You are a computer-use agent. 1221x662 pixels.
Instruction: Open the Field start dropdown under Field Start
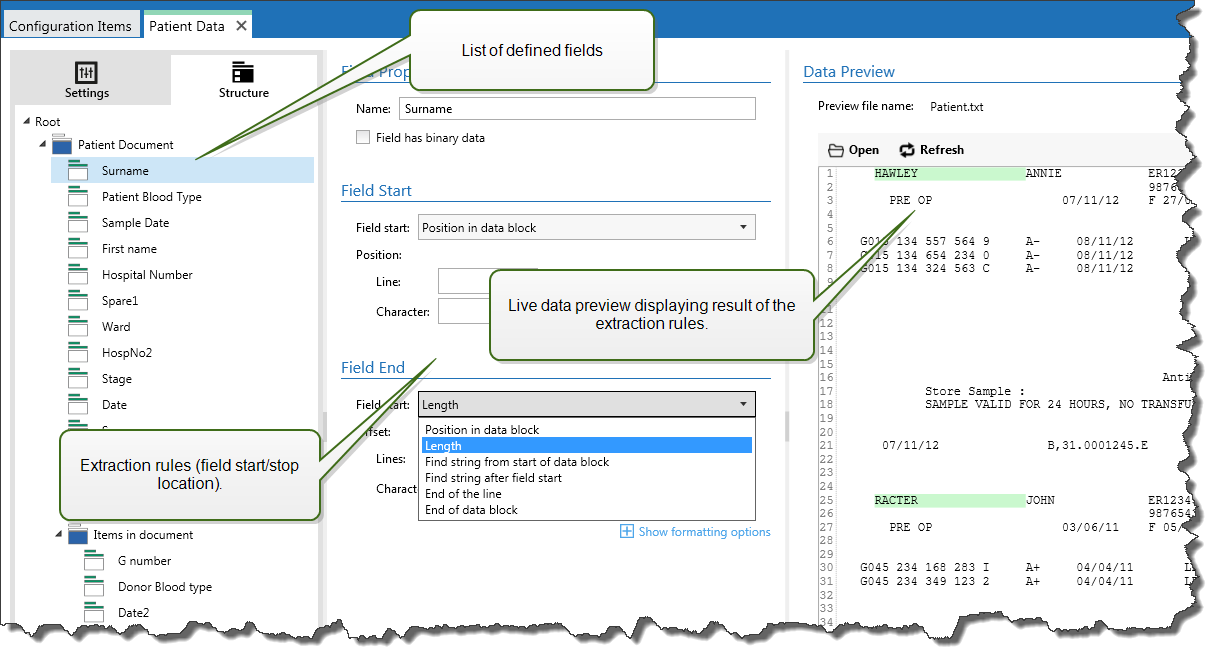pyautogui.click(x=586, y=228)
